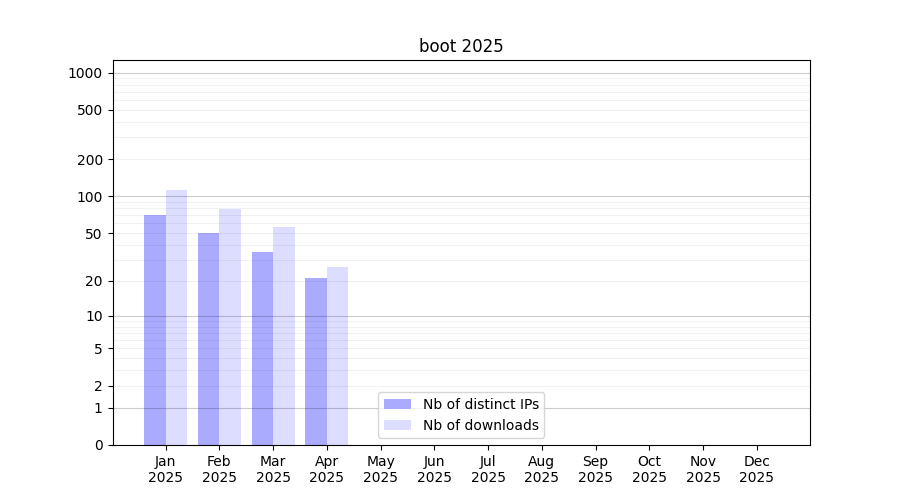This screenshot has width=900, height=500.
Task: Select the February downloads bar
Action: [230, 327]
